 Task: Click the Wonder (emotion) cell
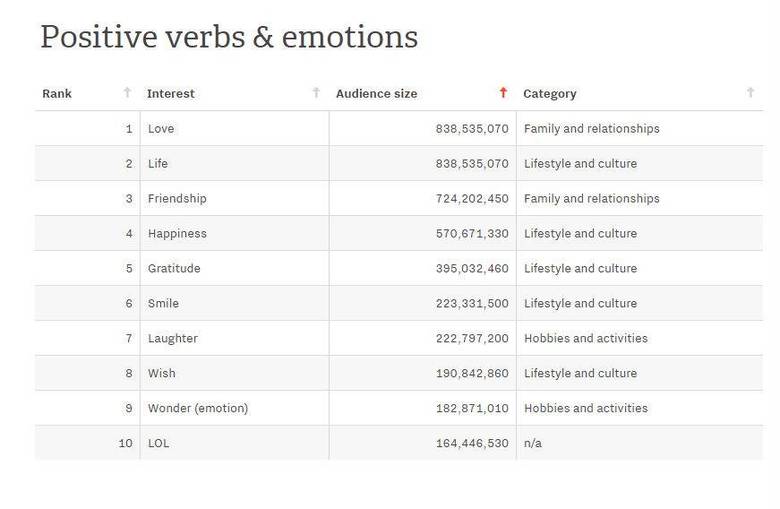[198, 409]
